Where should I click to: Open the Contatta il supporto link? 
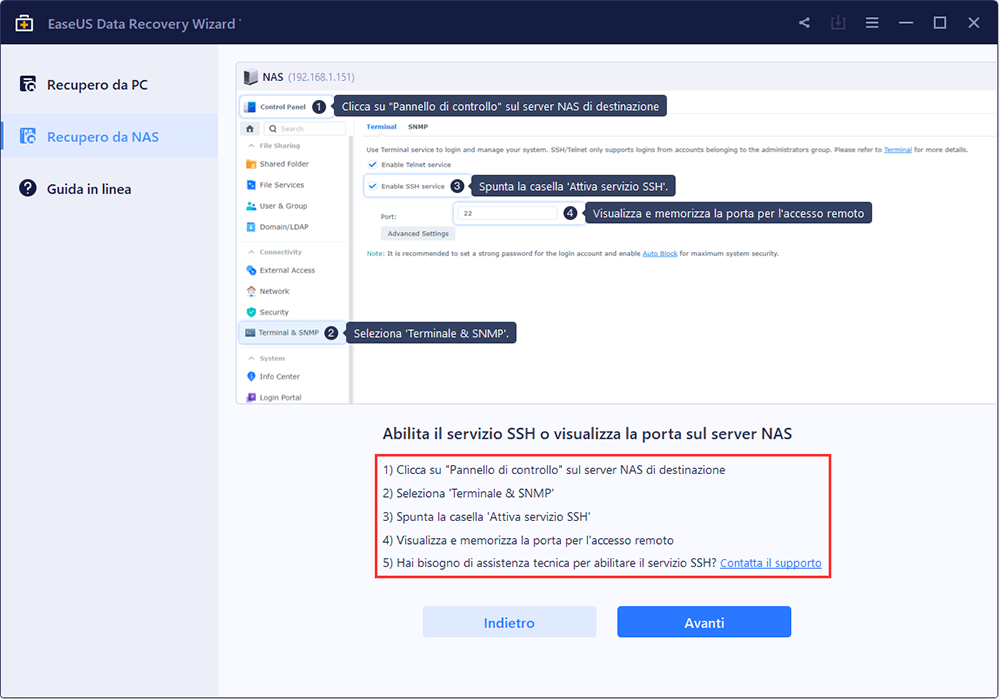(x=770, y=564)
